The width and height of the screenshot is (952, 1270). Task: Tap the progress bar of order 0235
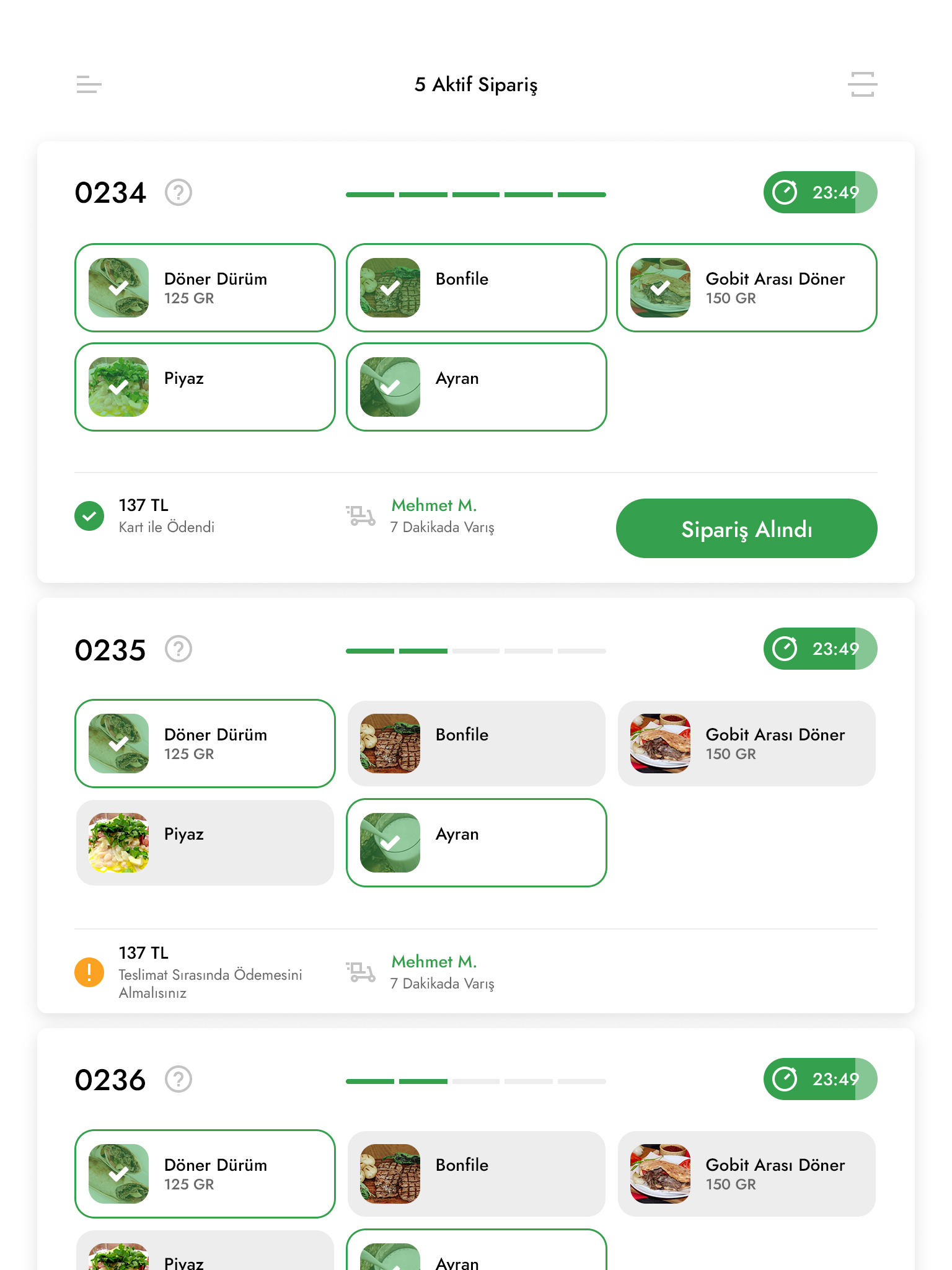[x=475, y=651]
